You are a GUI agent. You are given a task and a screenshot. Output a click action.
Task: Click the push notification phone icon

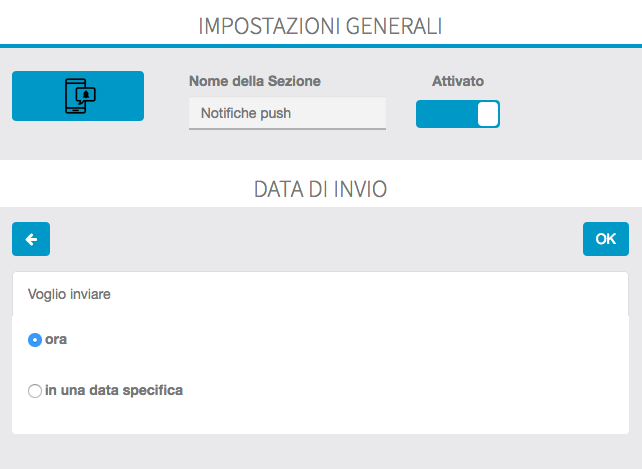coord(79,96)
